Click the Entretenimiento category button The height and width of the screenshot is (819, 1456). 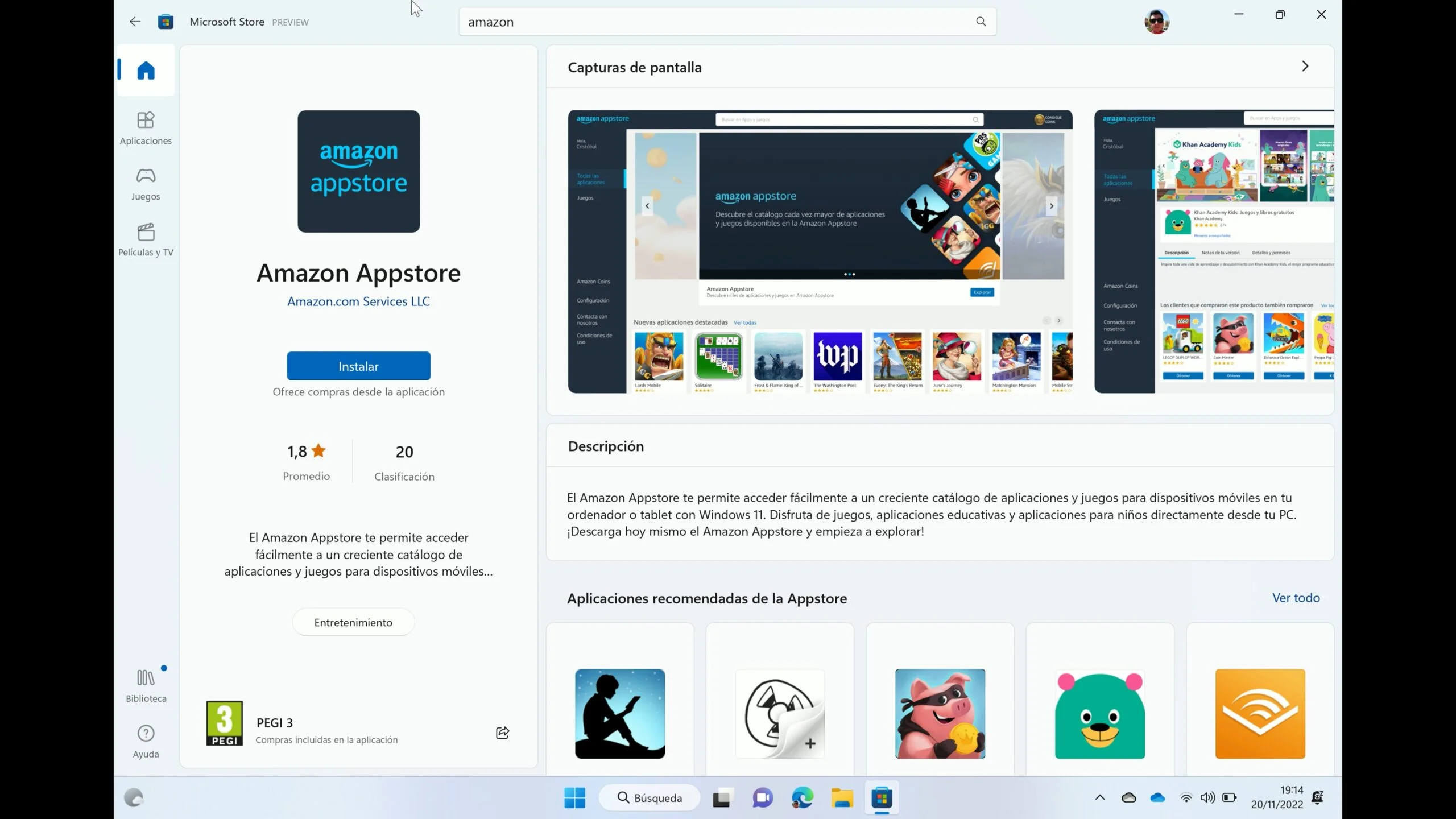point(353,622)
